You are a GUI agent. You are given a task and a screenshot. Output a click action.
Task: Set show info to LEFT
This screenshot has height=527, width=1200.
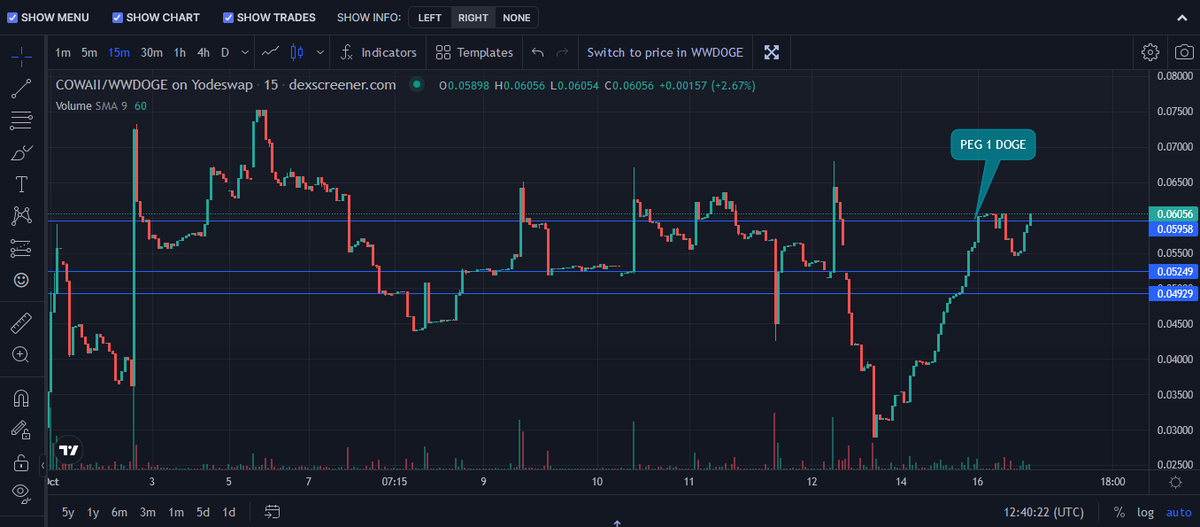tap(430, 17)
